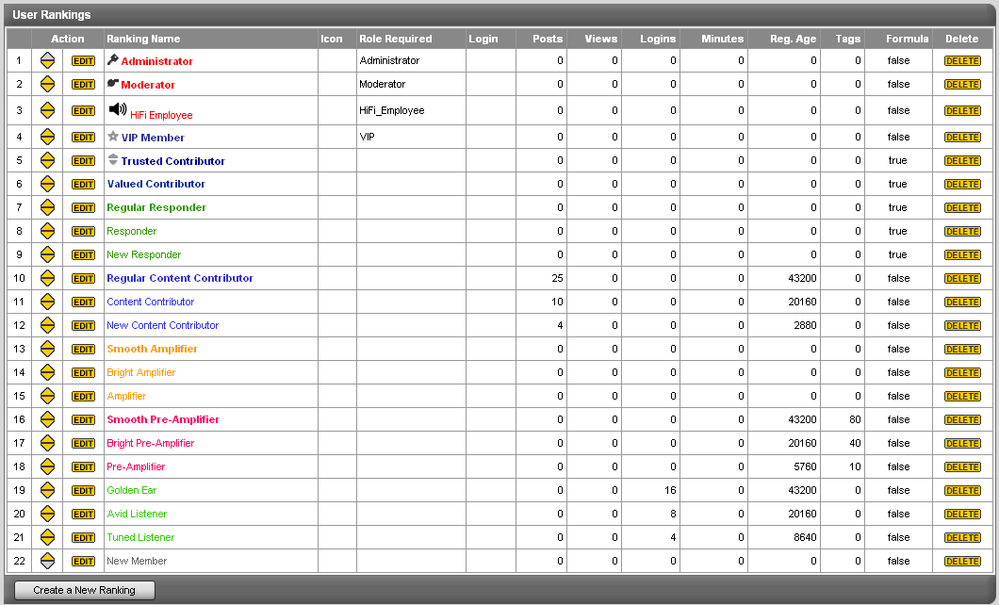This screenshot has height=605, width=999.
Task: Click the reorder arrows icon for New Content Contributor
Action: pyautogui.click(x=47, y=325)
